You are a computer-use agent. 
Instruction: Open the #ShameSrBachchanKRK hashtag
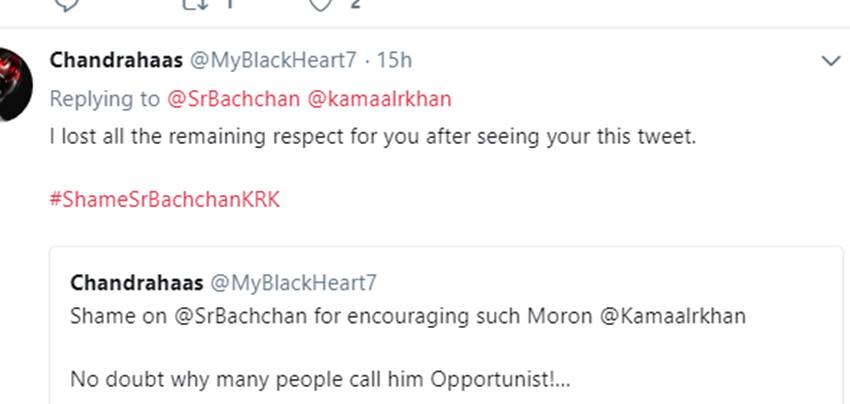[165, 199]
